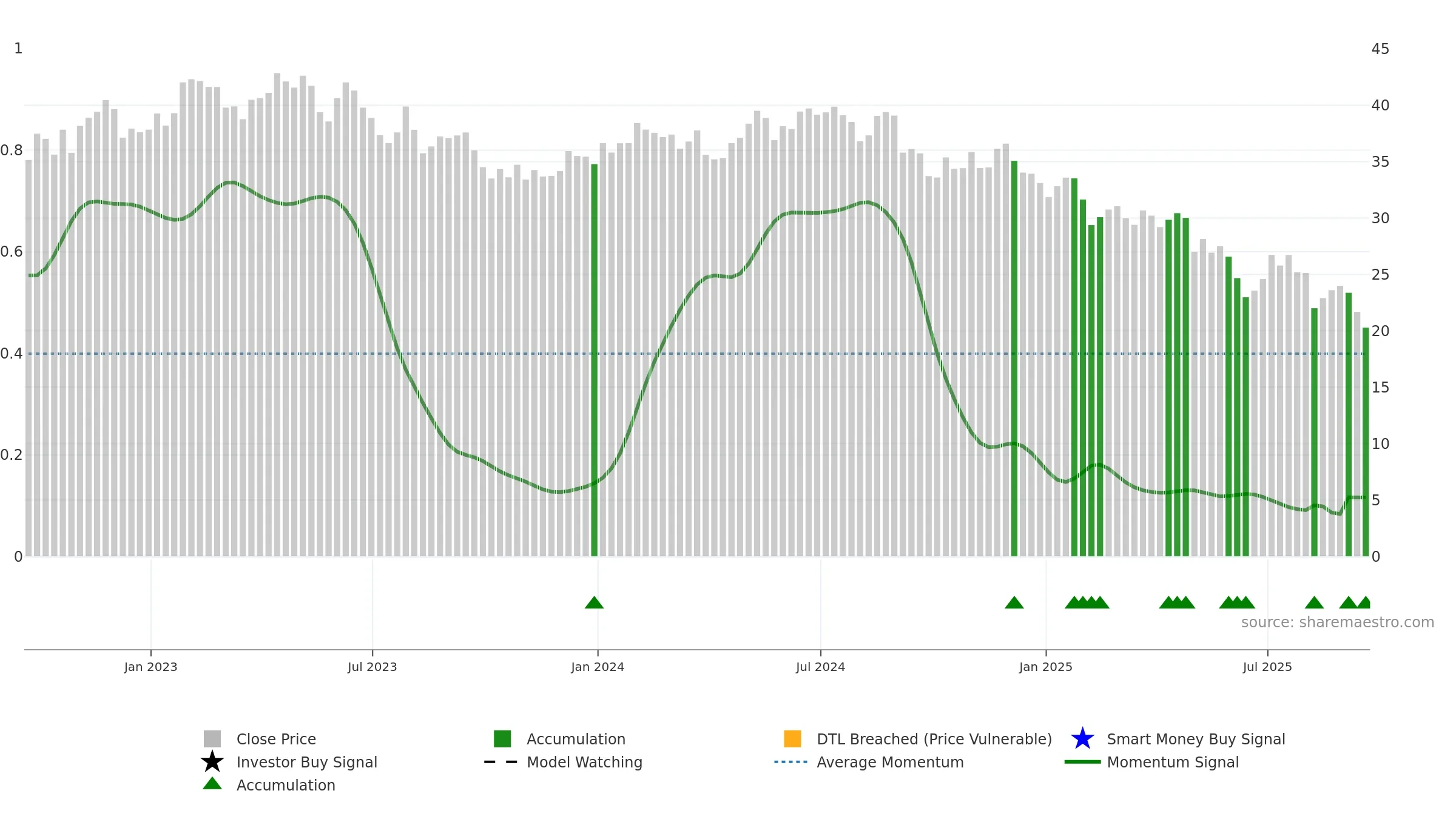The image size is (1456, 819).
Task: Click the dashed Model Watching legend icon
Action: pyautogui.click(x=501, y=762)
